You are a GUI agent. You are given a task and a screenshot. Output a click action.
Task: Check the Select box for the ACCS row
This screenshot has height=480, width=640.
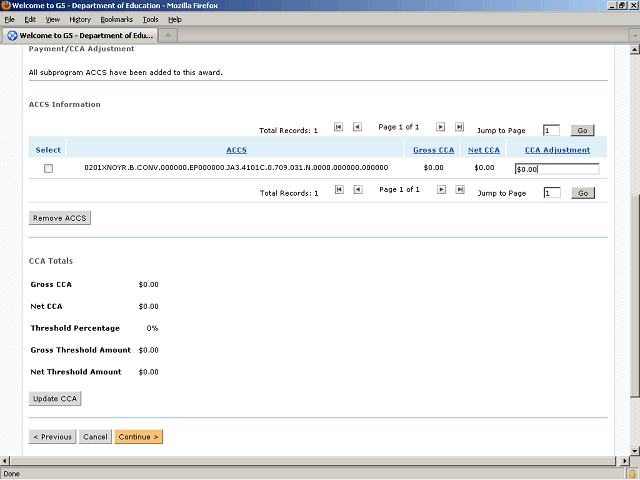pos(48,169)
